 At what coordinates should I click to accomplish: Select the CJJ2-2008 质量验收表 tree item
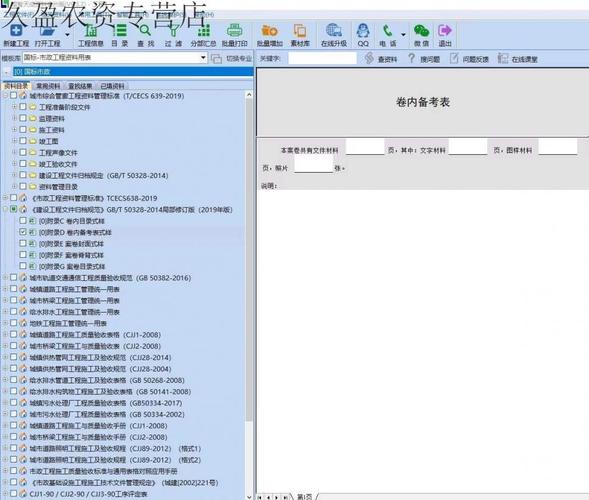point(95,346)
